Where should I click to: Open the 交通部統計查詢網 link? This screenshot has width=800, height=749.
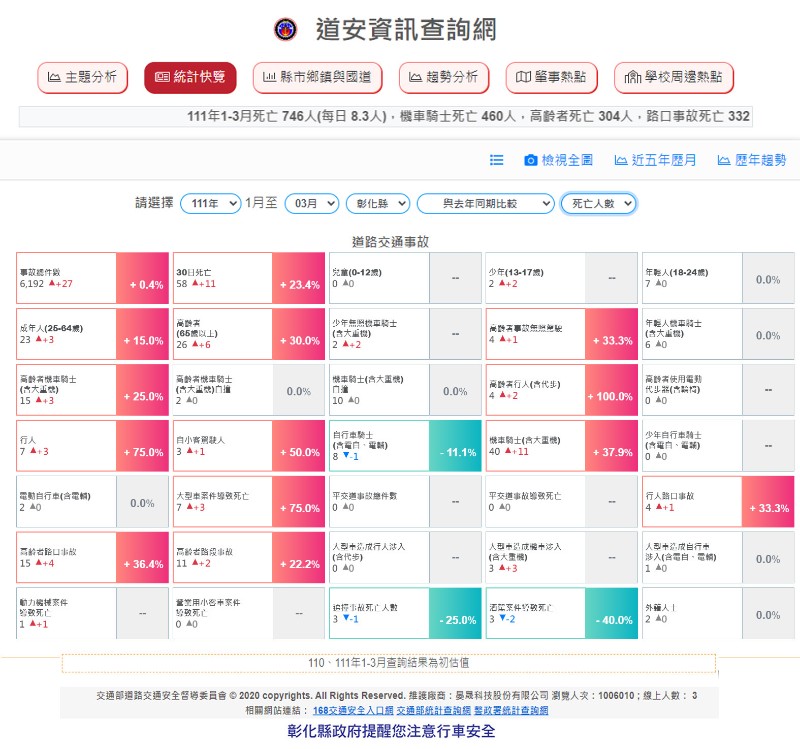point(434,710)
